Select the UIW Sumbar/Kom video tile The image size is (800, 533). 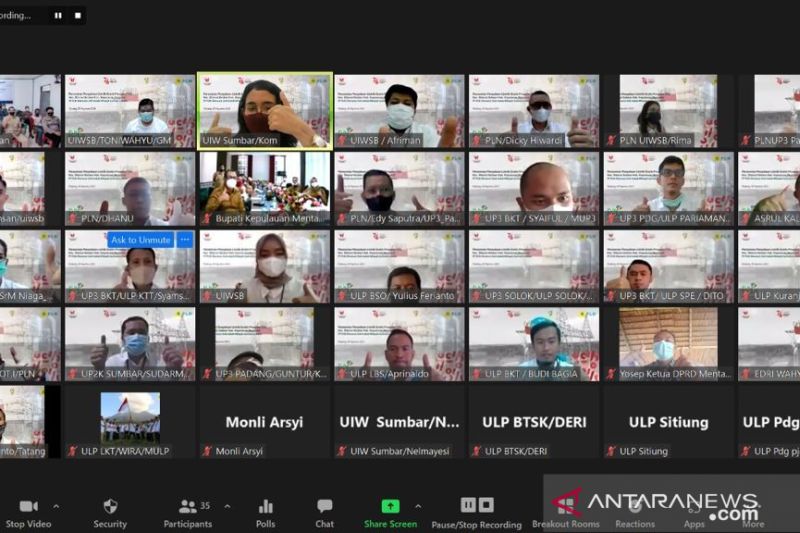click(x=265, y=111)
